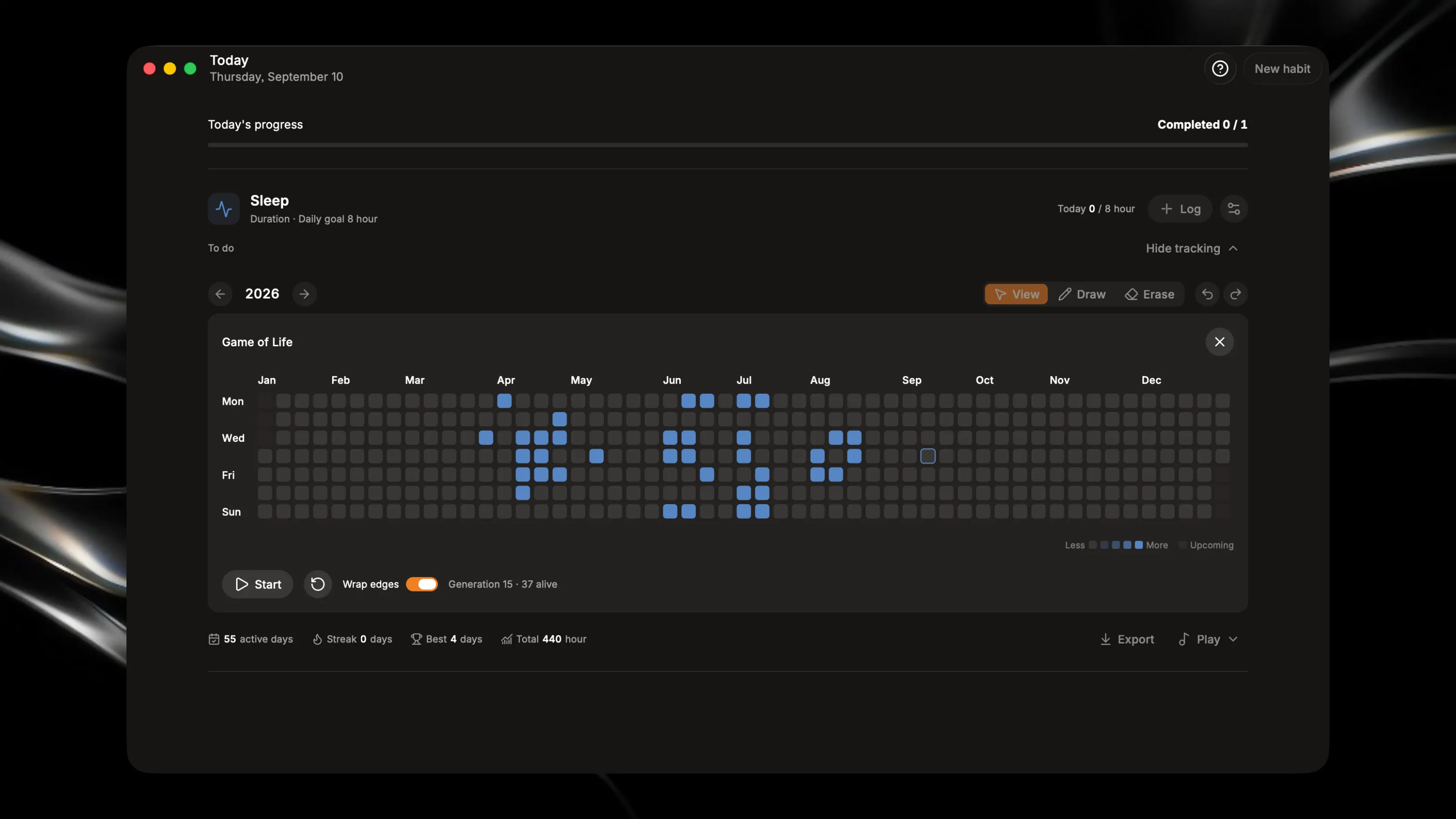1456x819 pixels.
Task: Click the 55 active days stat
Action: [x=250, y=639]
